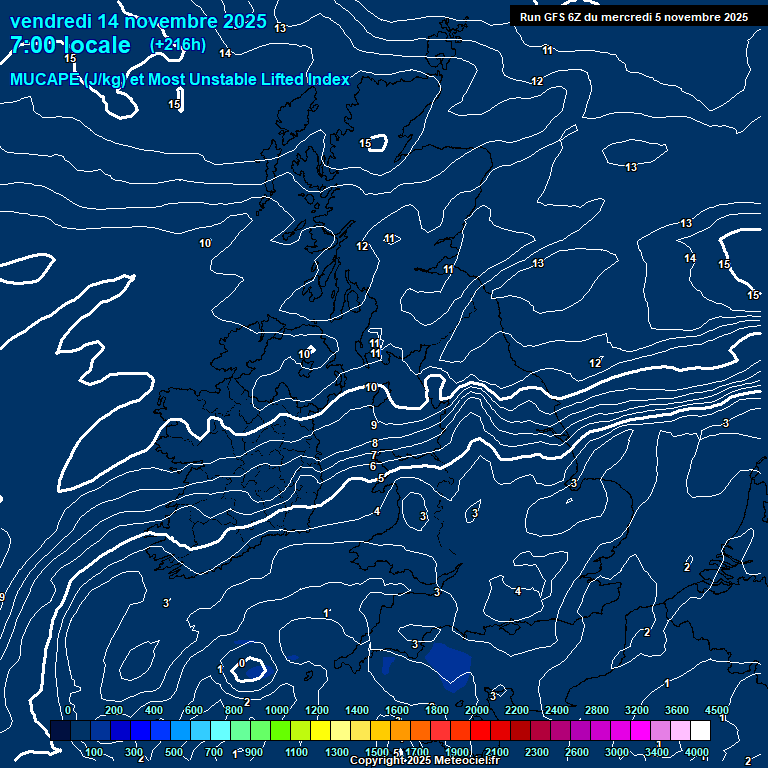Click the '3200' color scale label
768x768 pixels.
point(637,710)
